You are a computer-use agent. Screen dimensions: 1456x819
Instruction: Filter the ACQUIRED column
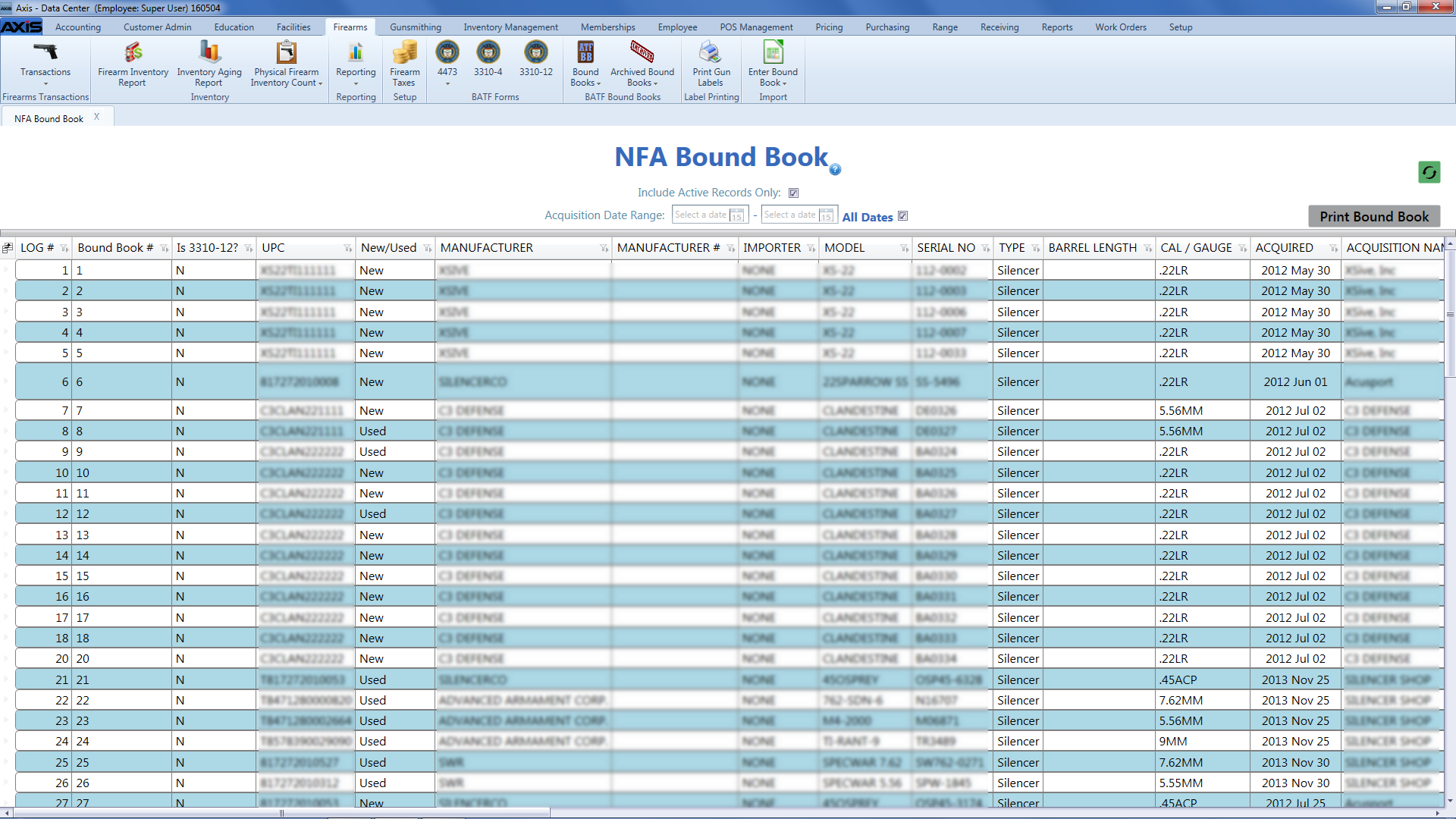pyautogui.click(x=1333, y=249)
